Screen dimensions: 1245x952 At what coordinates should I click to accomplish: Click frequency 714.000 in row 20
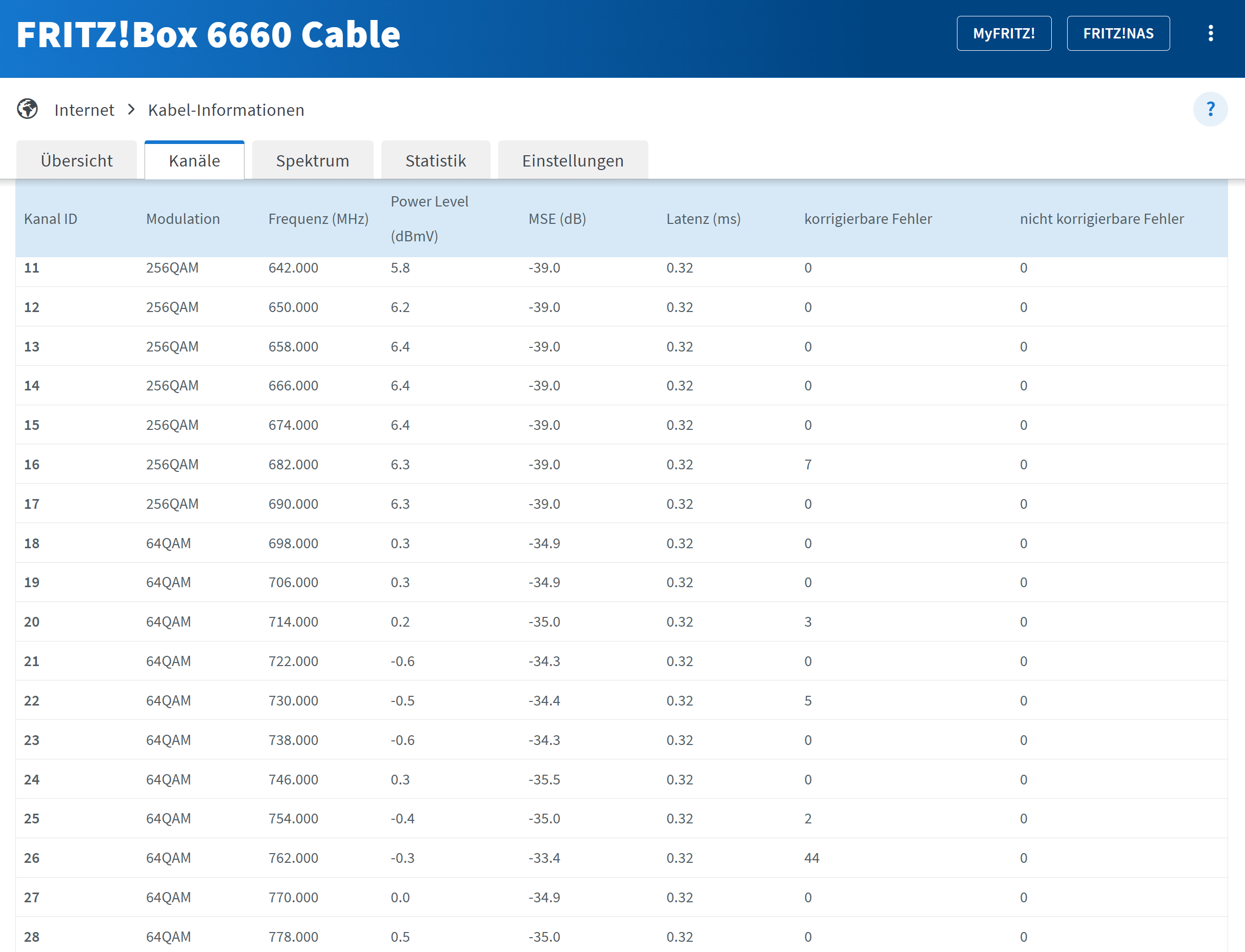pyautogui.click(x=293, y=622)
